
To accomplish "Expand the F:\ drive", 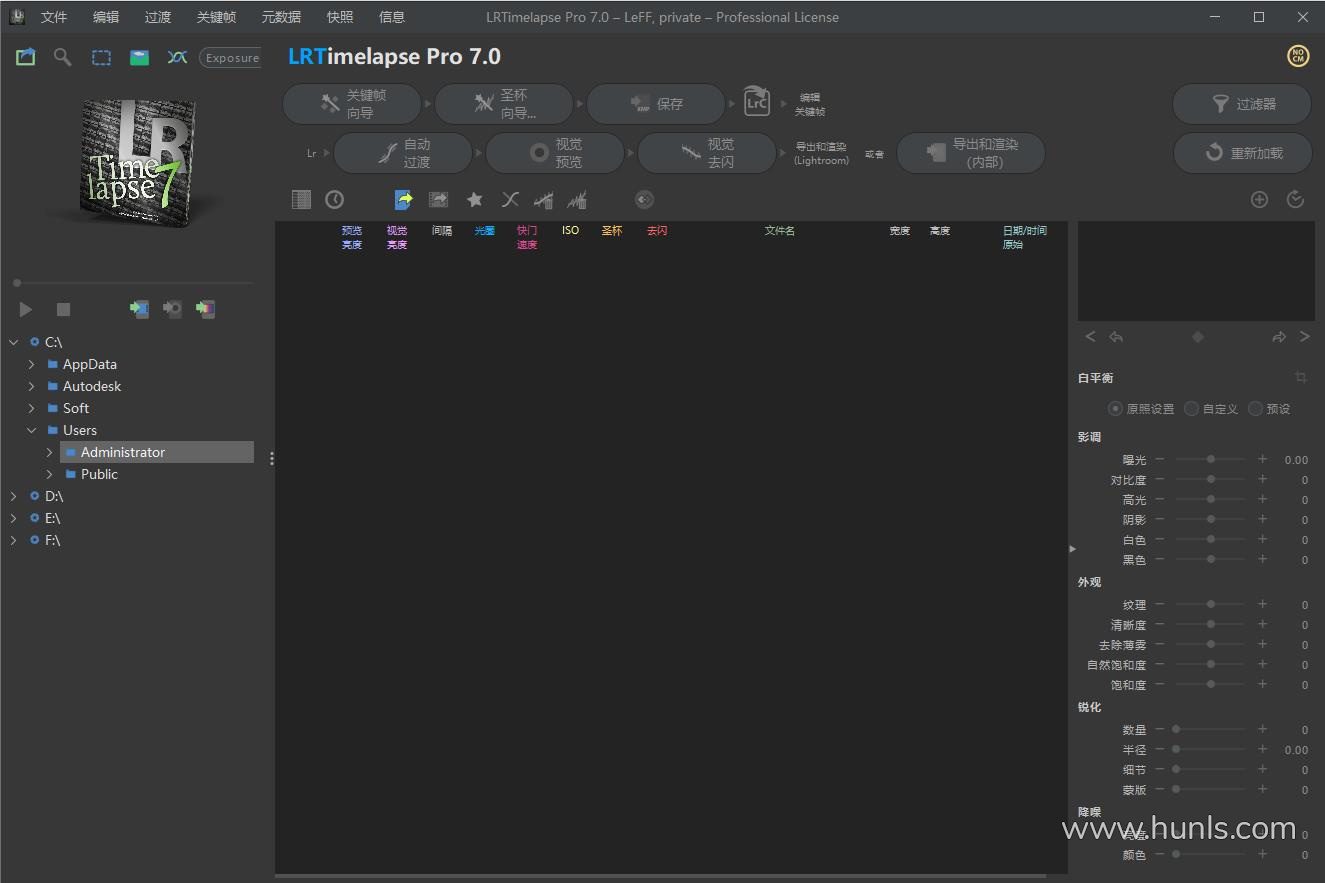I will [13, 540].
